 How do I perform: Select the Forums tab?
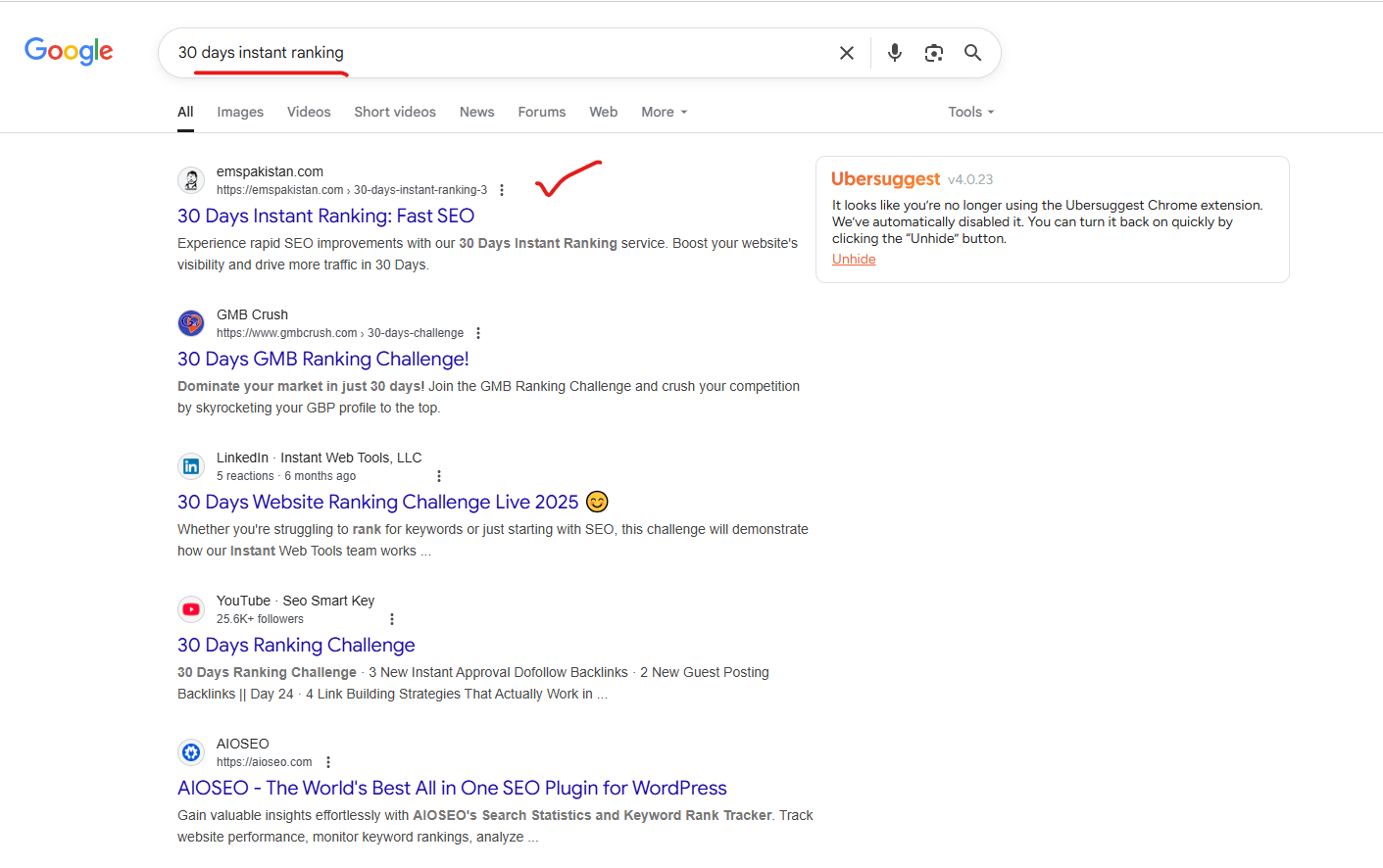pos(541,112)
